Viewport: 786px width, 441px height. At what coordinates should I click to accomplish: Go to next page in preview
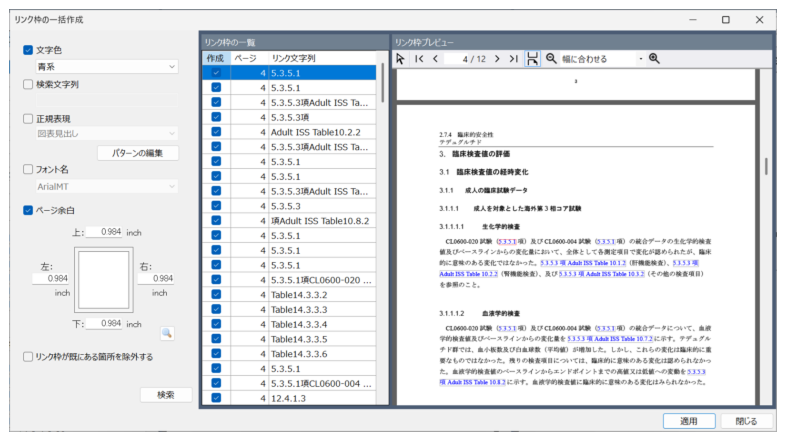[x=497, y=59]
